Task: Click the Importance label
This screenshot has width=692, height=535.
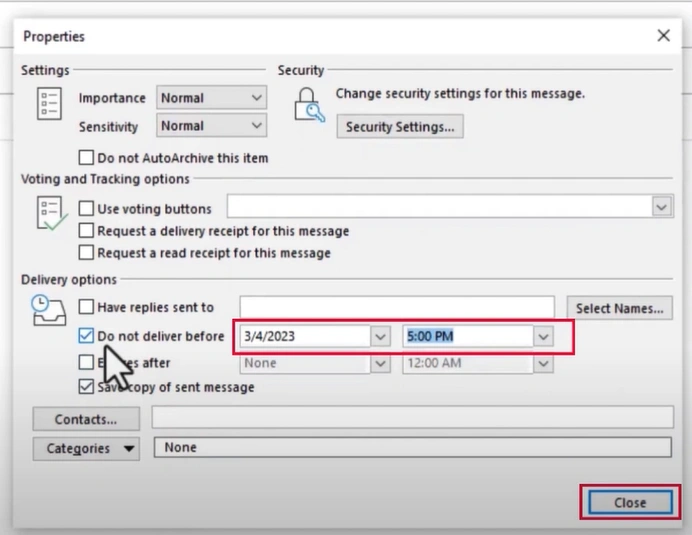Action: coord(112,98)
